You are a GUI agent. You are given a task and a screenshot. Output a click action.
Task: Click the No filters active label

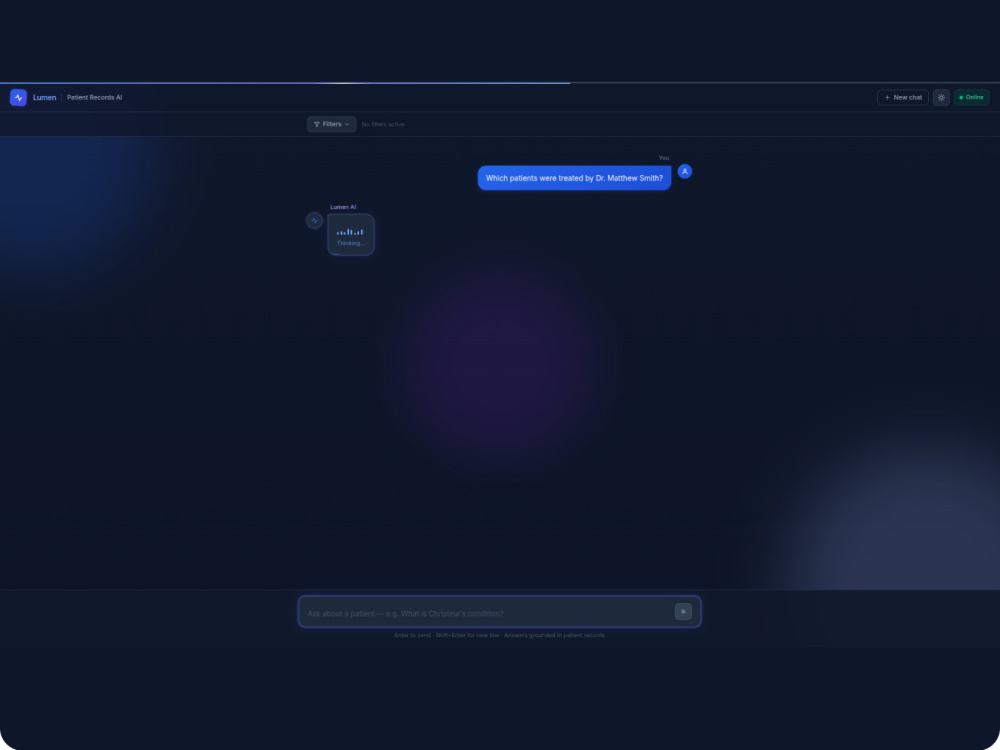coord(383,124)
